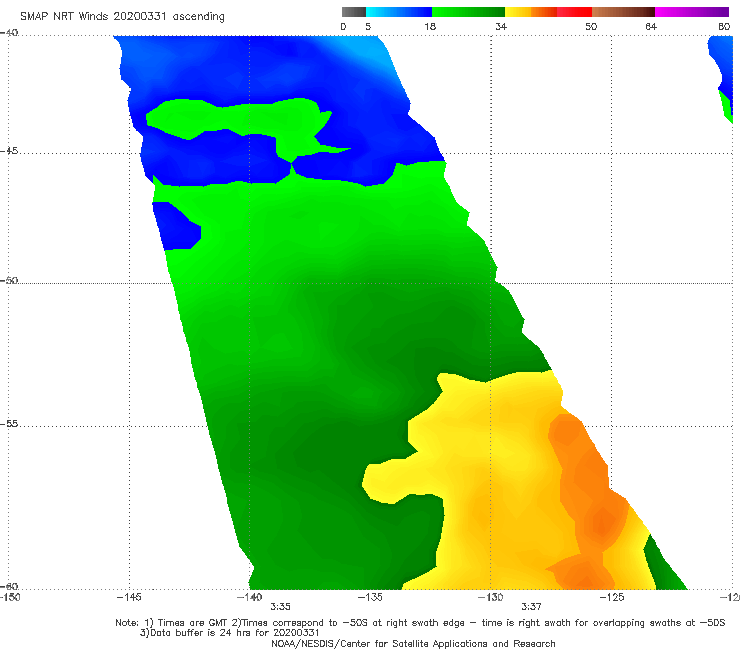Click the latitude label '-50'
Screen dimensions: 740x650
(x=9, y=280)
